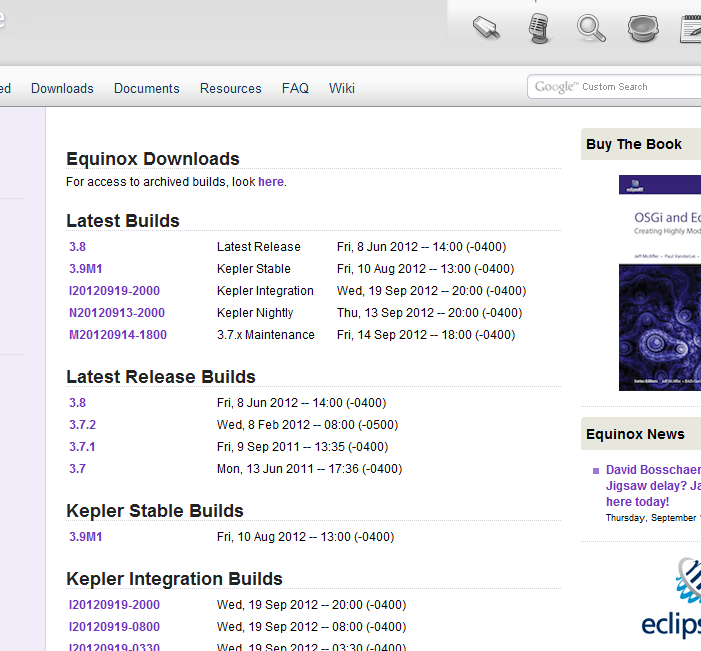Click the 'Equinox Downloads' heading
Image resolution: width=701 pixels, height=651 pixels.
tap(152, 159)
